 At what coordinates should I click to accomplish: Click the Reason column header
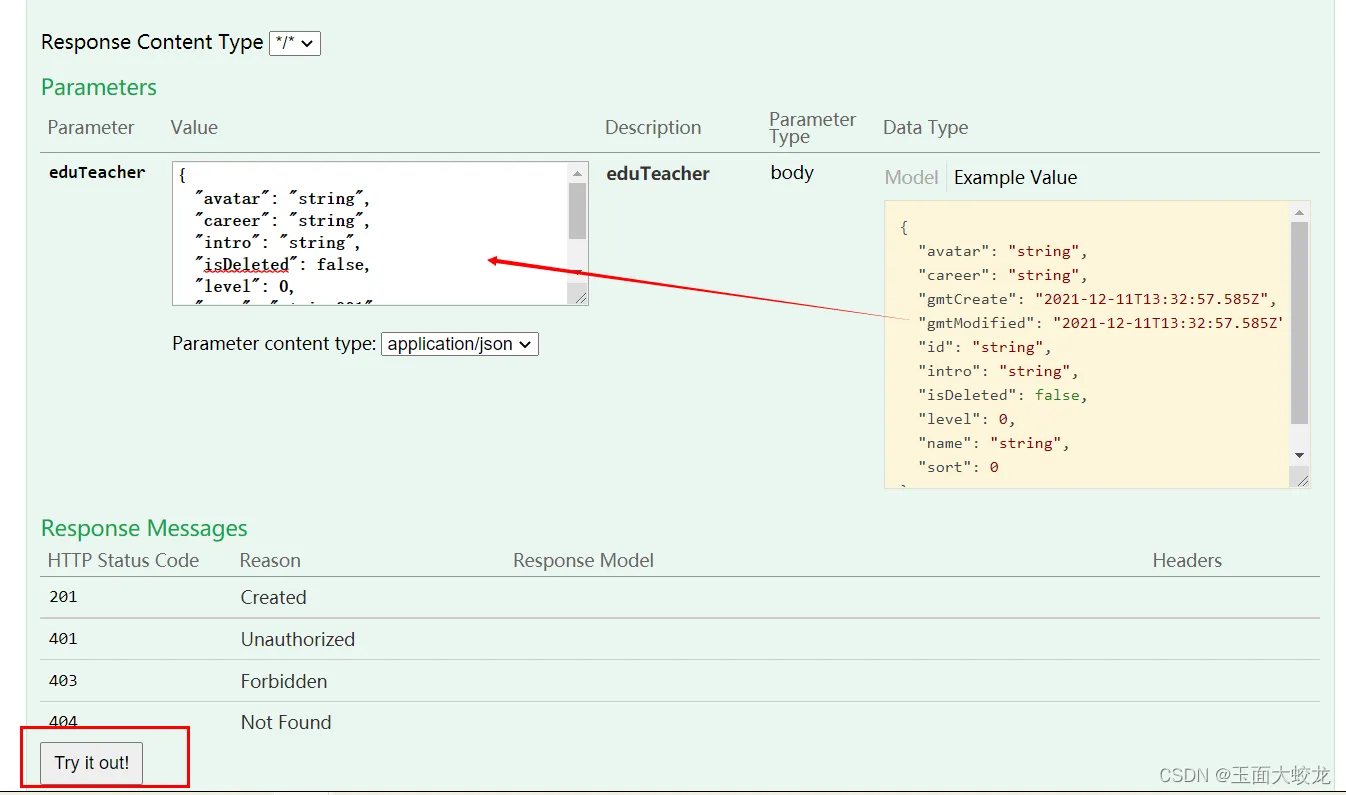270,560
